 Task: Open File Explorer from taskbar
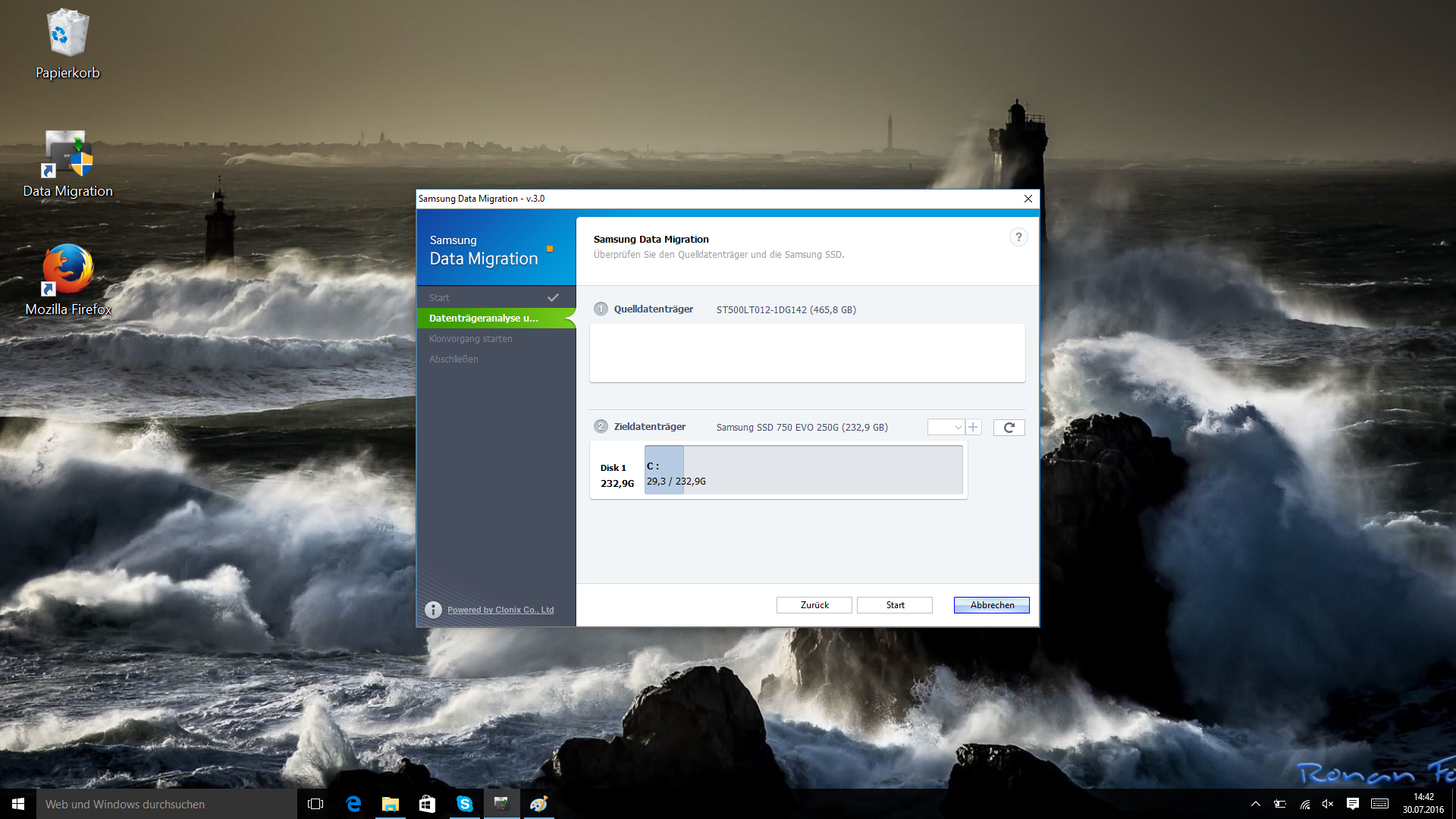(x=390, y=804)
